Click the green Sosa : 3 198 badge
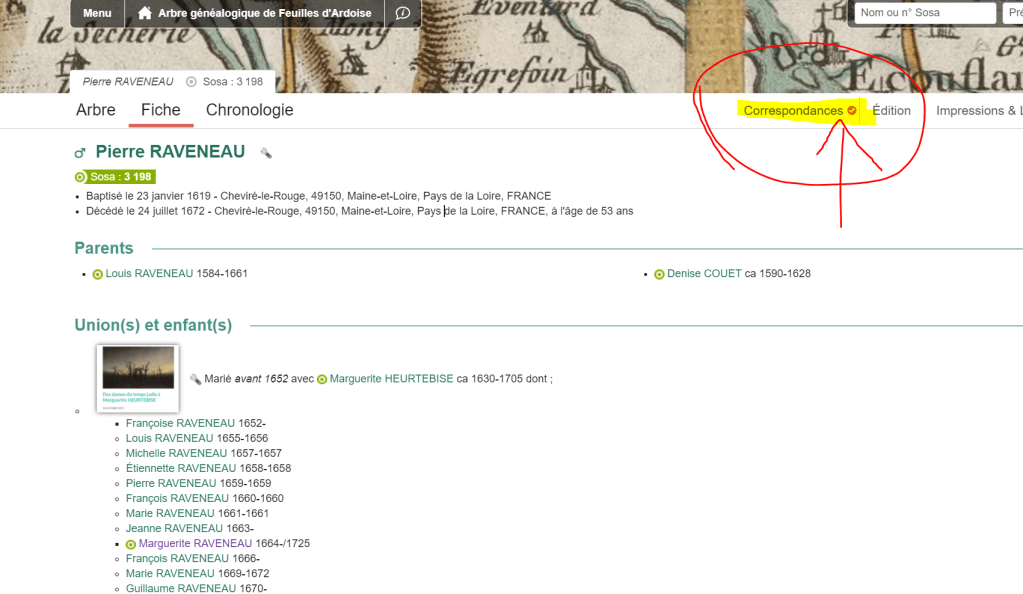 point(114,177)
